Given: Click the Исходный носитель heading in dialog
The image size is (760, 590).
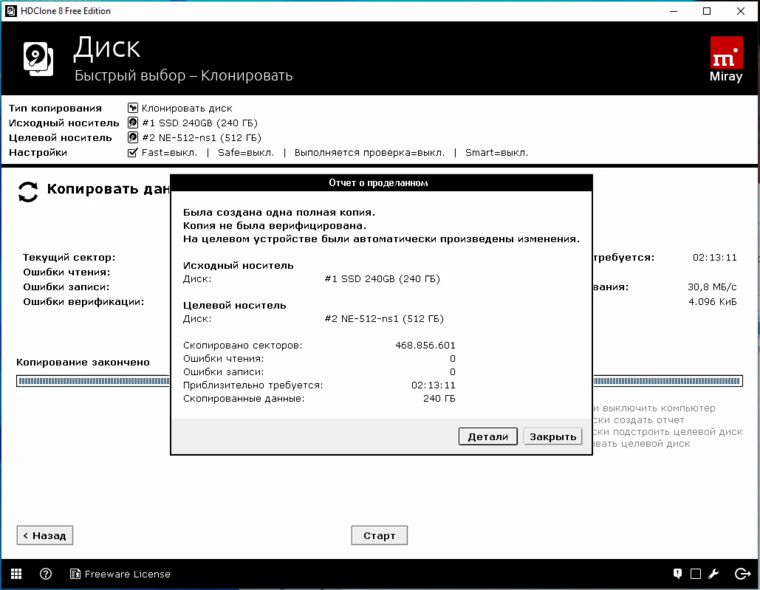Looking at the screenshot, I should (x=238, y=266).
